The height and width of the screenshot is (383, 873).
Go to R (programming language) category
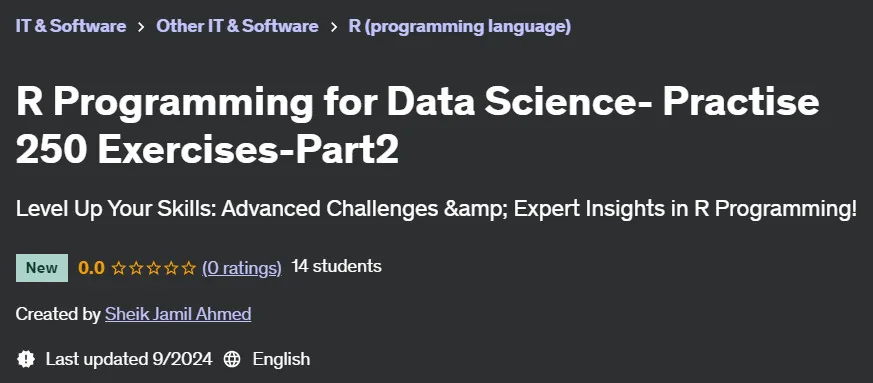(459, 26)
